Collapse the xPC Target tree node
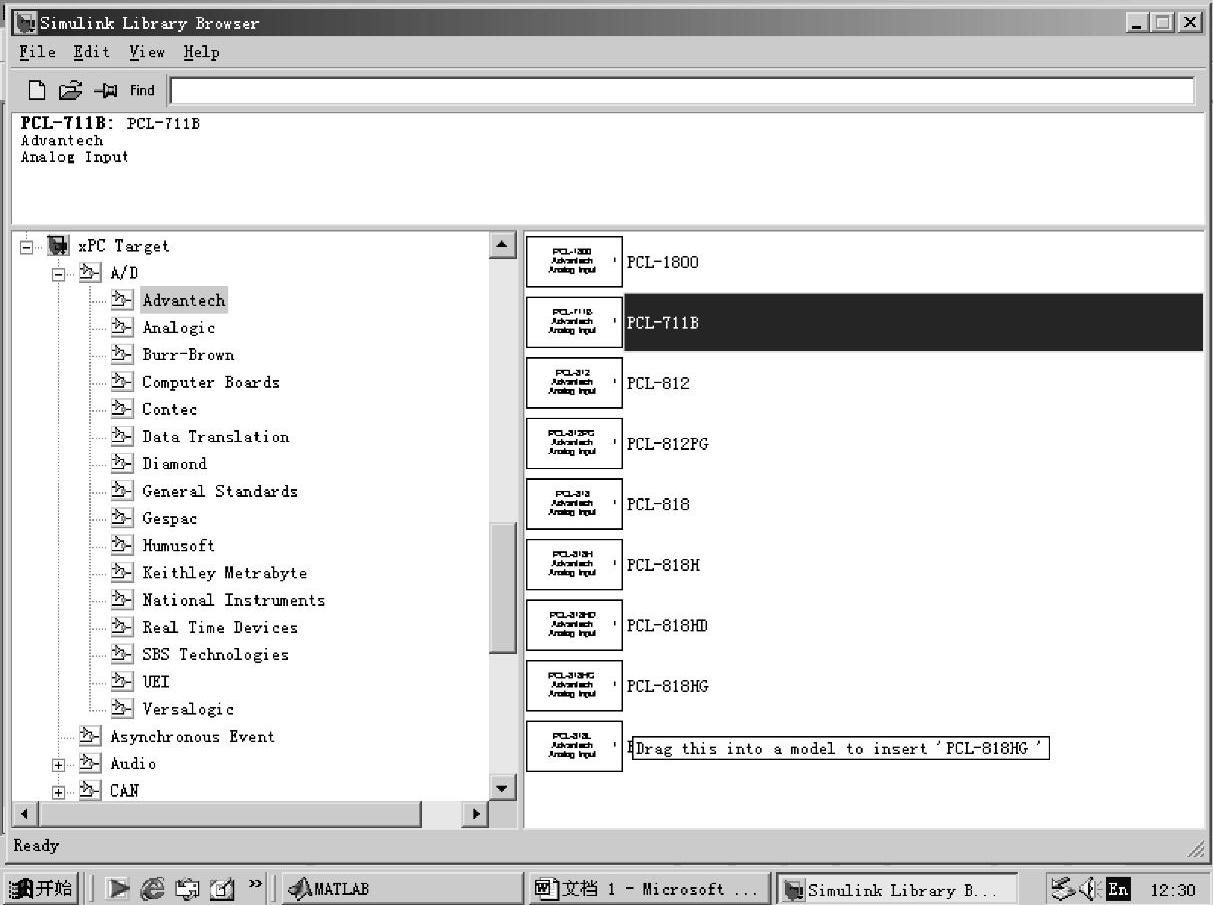1213x905 pixels. 26,246
